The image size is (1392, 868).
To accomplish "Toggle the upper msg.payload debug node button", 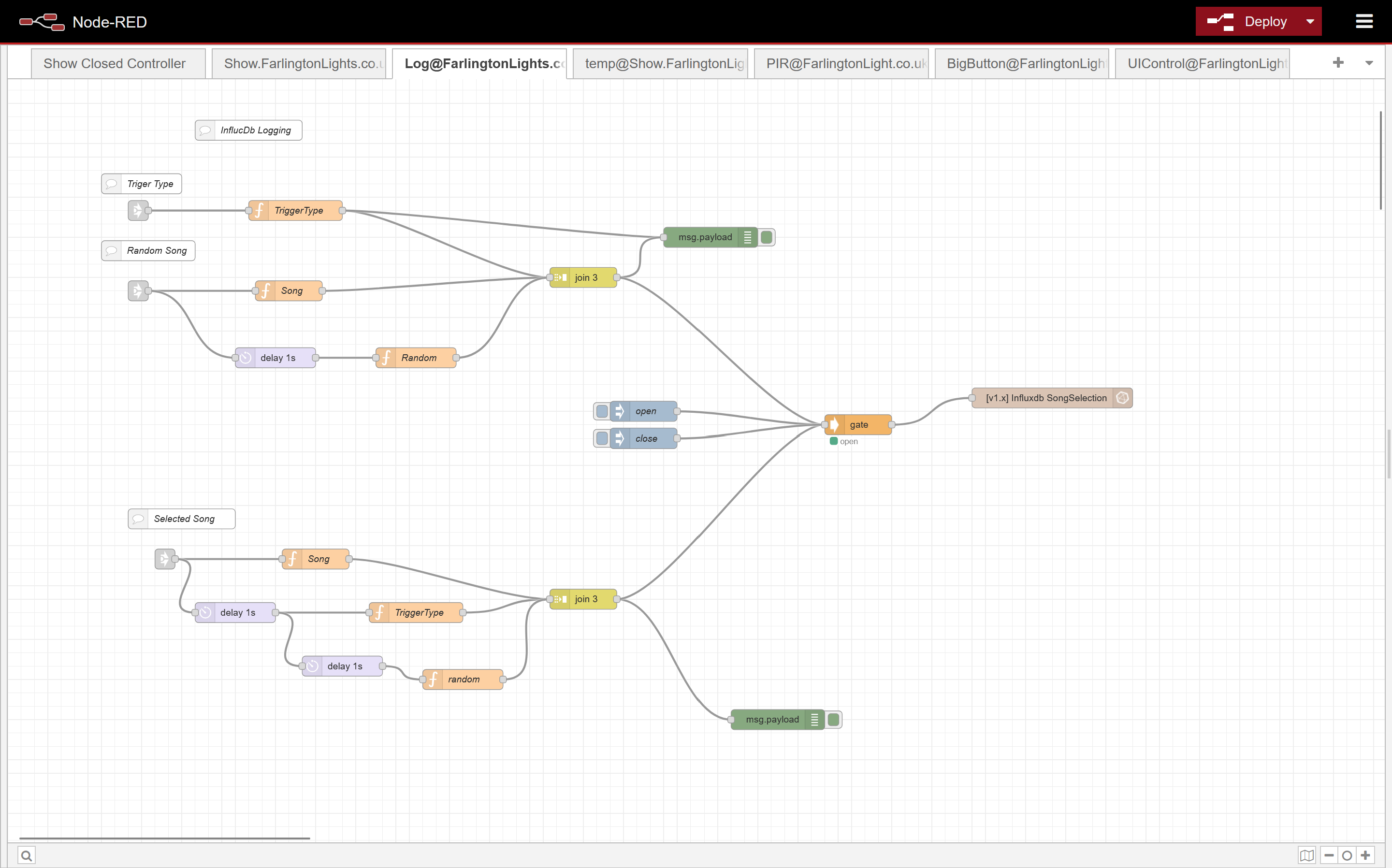I will pos(766,237).
